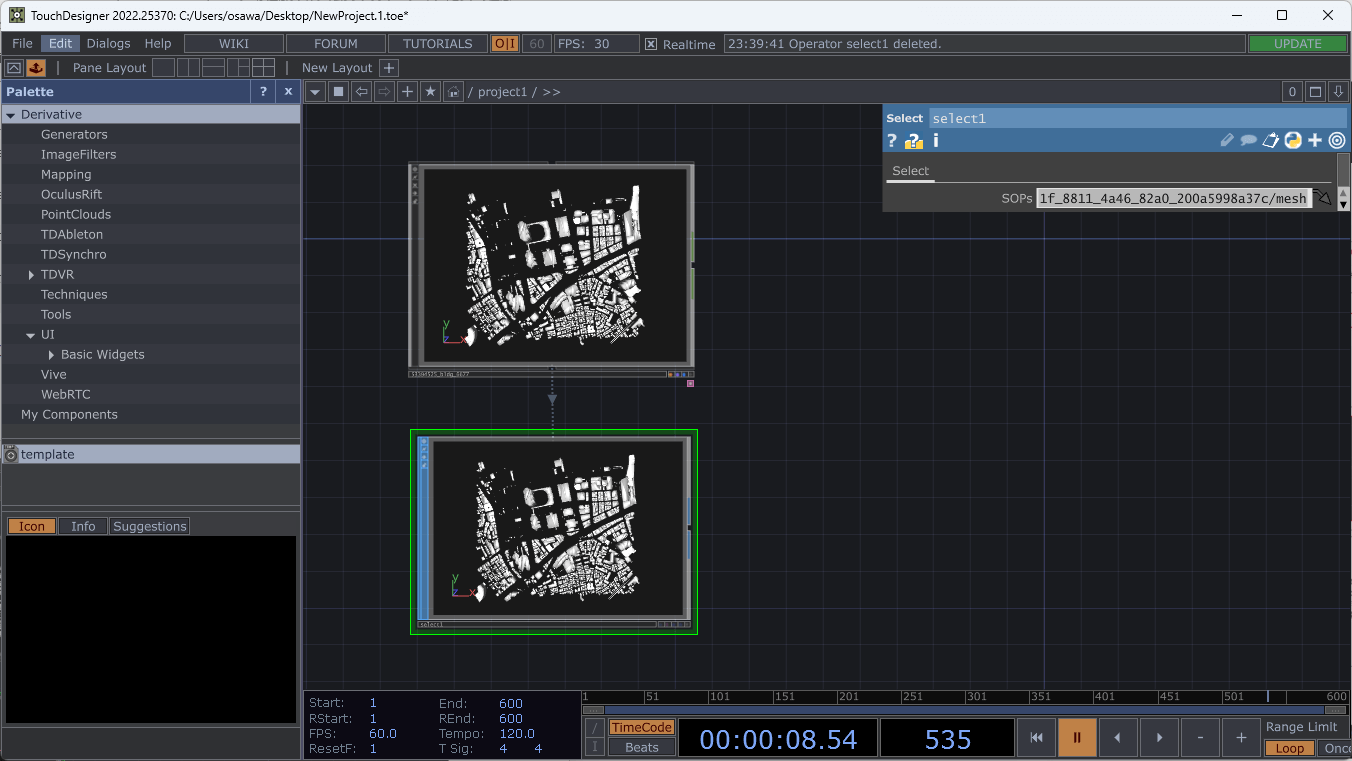1352x761 pixels.
Task: Click the Python language icon in select1 parameters
Action: click(1292, 140)
